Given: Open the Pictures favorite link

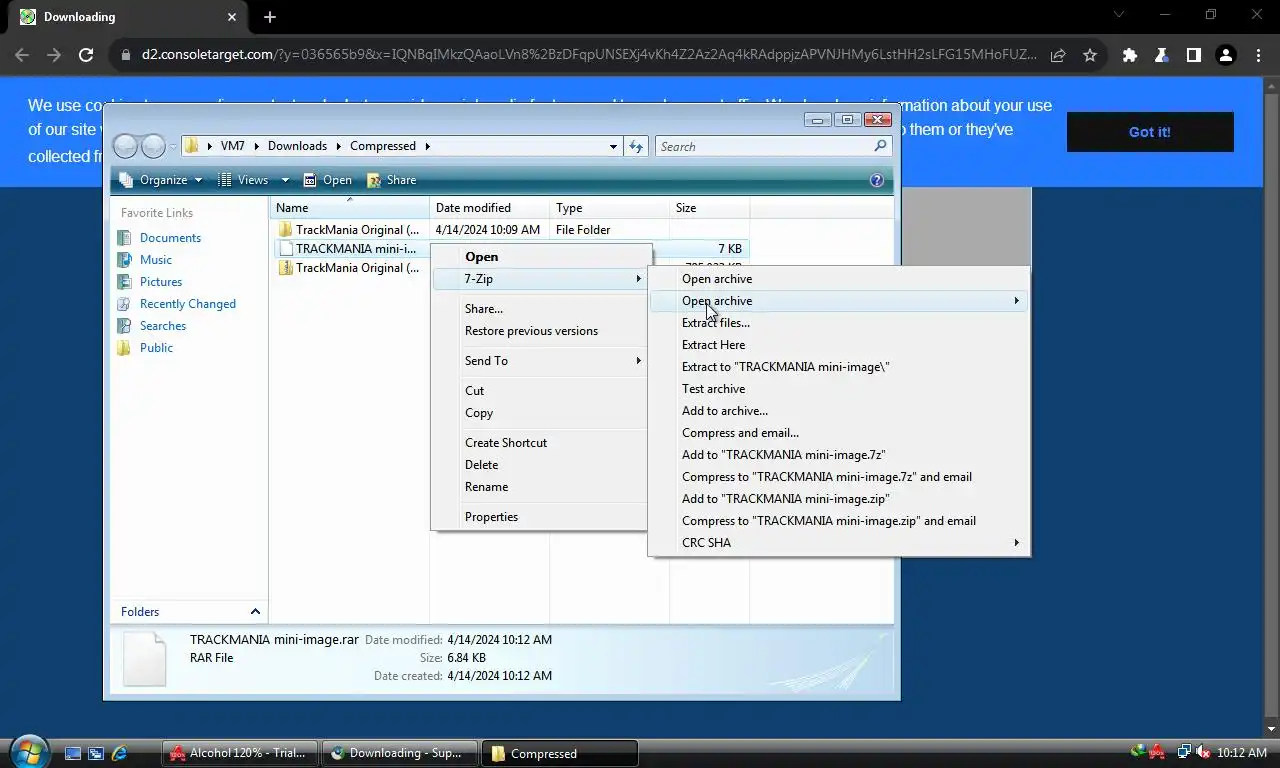Looking at the screenshot, I should [161, 282].
